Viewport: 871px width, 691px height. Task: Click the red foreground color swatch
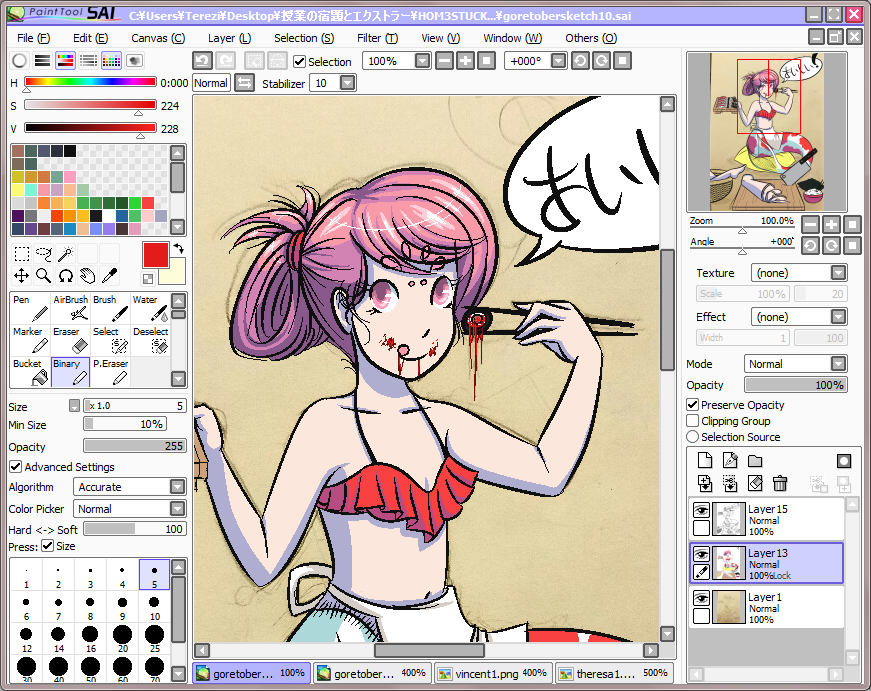[156, 256]
